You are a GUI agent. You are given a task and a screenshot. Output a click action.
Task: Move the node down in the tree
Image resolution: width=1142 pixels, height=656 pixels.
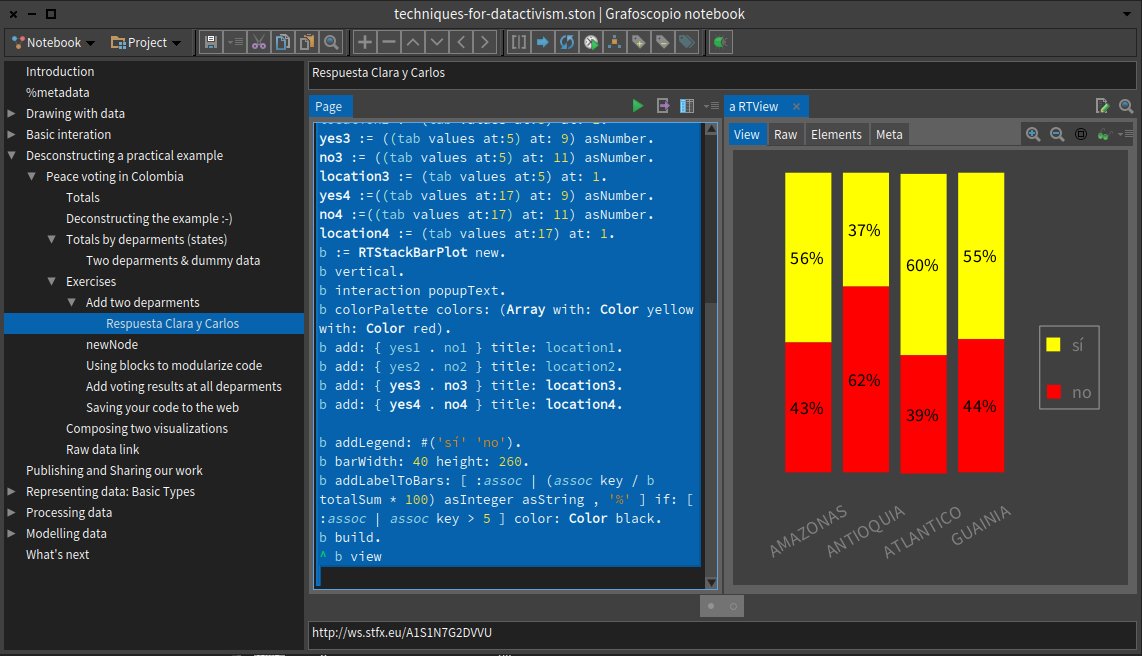click(437, 42)
